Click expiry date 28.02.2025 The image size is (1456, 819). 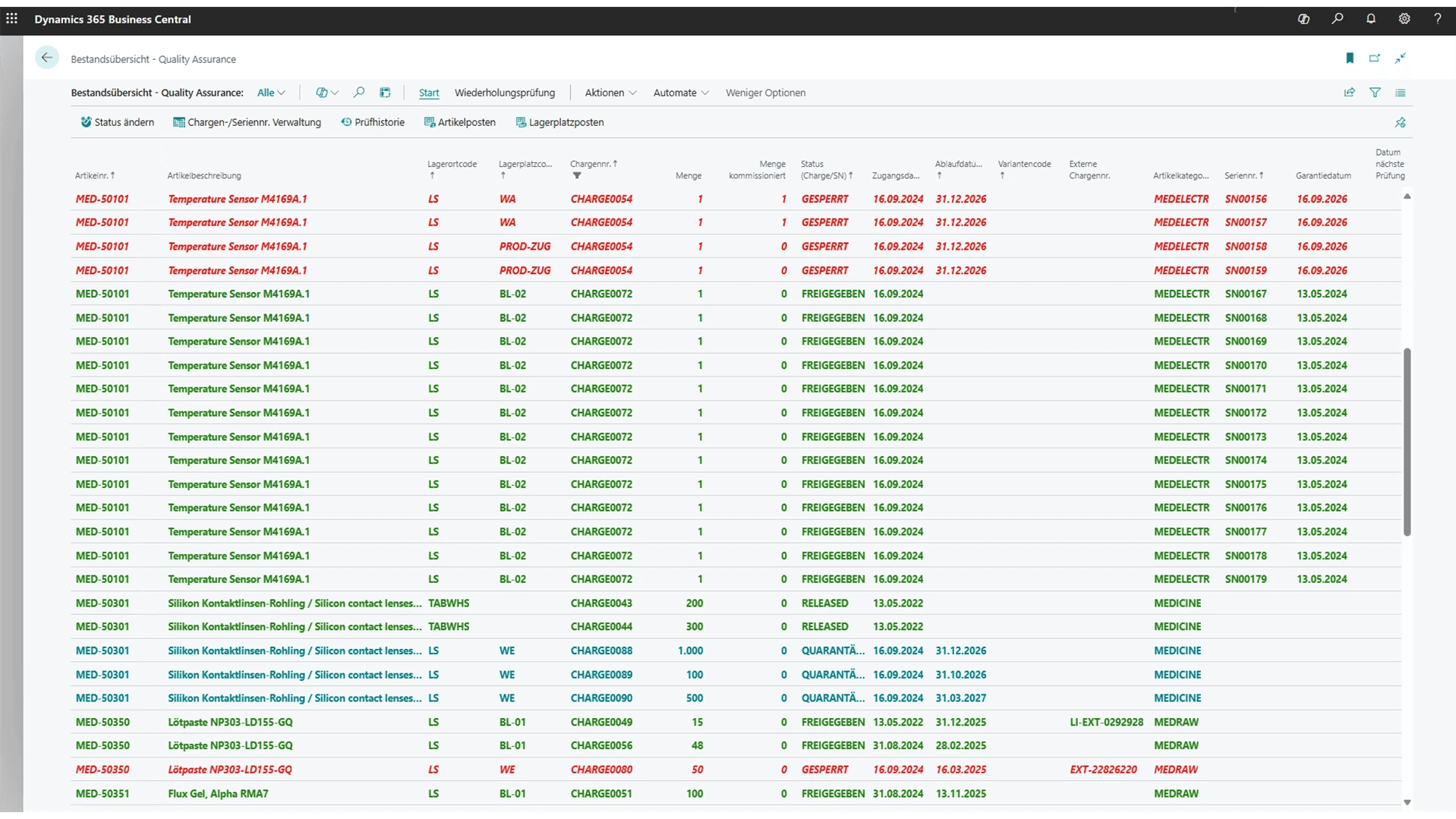[961, 746]
